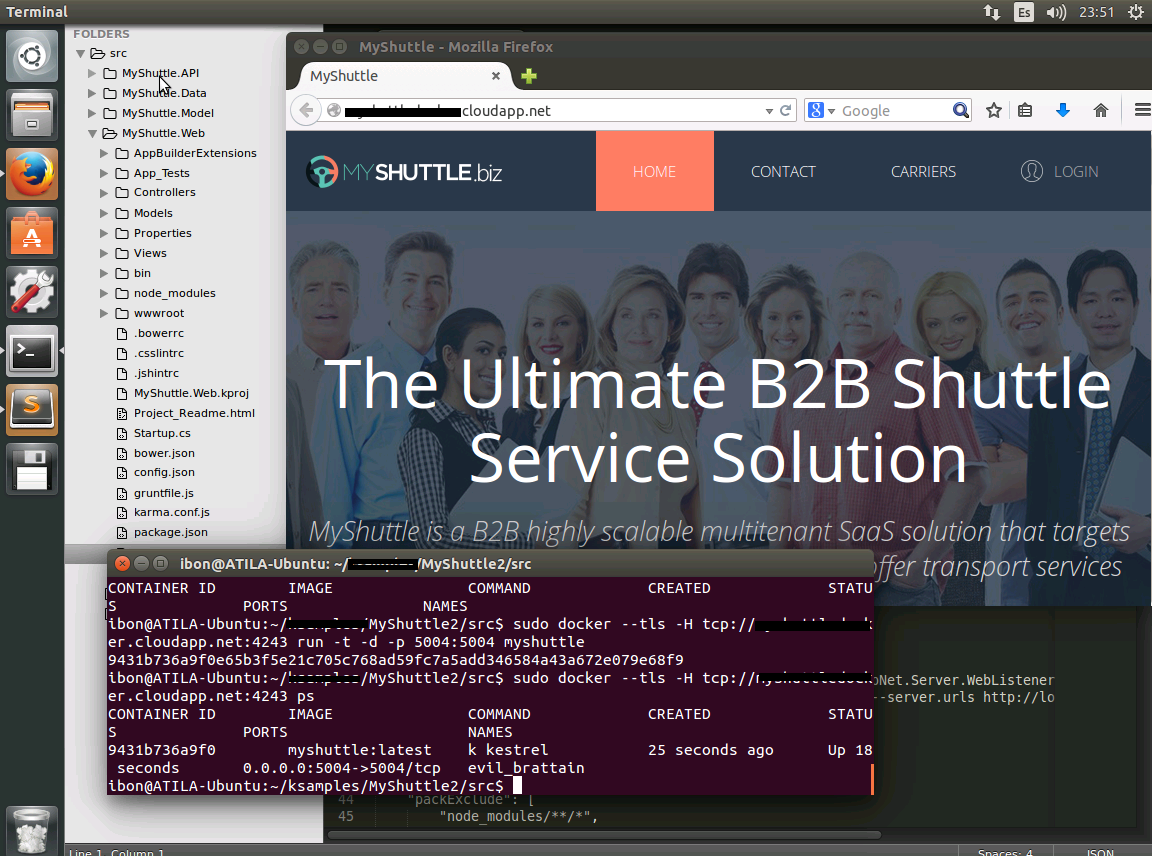Click the Views folder name
The width and height of the screenshot is (1152, 856).
coord(150,253)
